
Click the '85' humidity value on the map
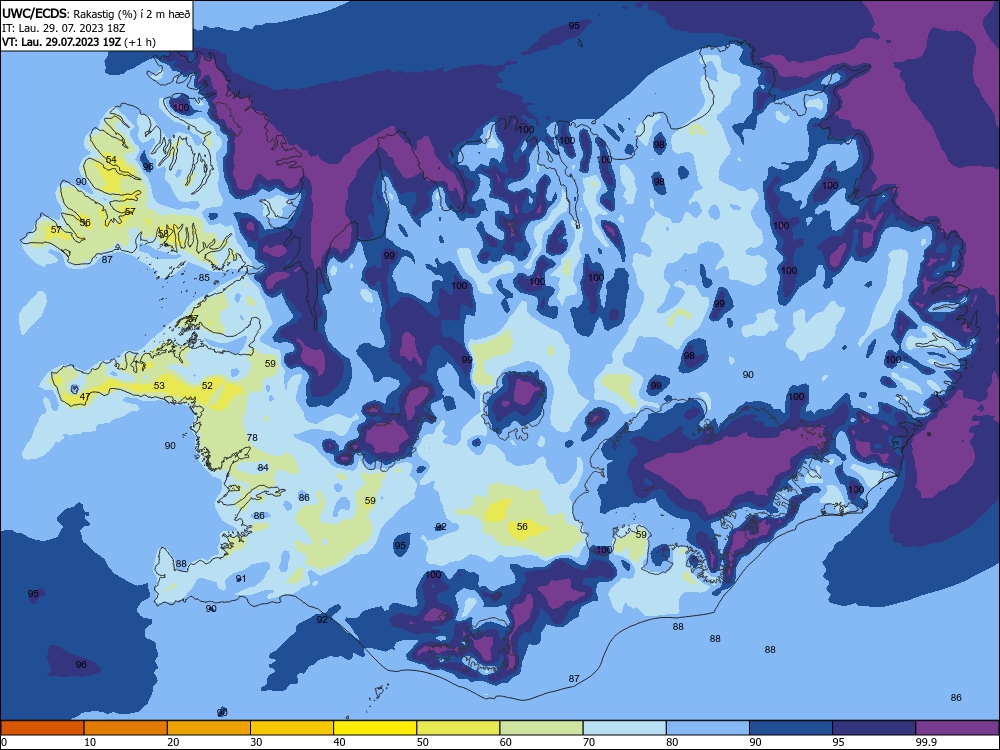(x=204, y=277)
